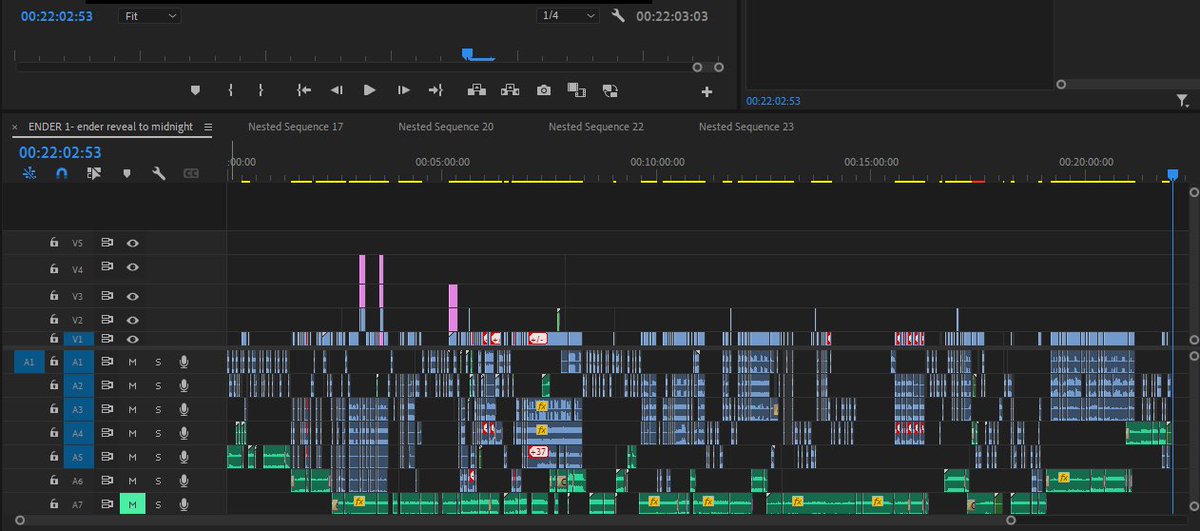Open the Fit zoom level dropdown
This screenshot has height=531, width=1200.
pos(150,16)
